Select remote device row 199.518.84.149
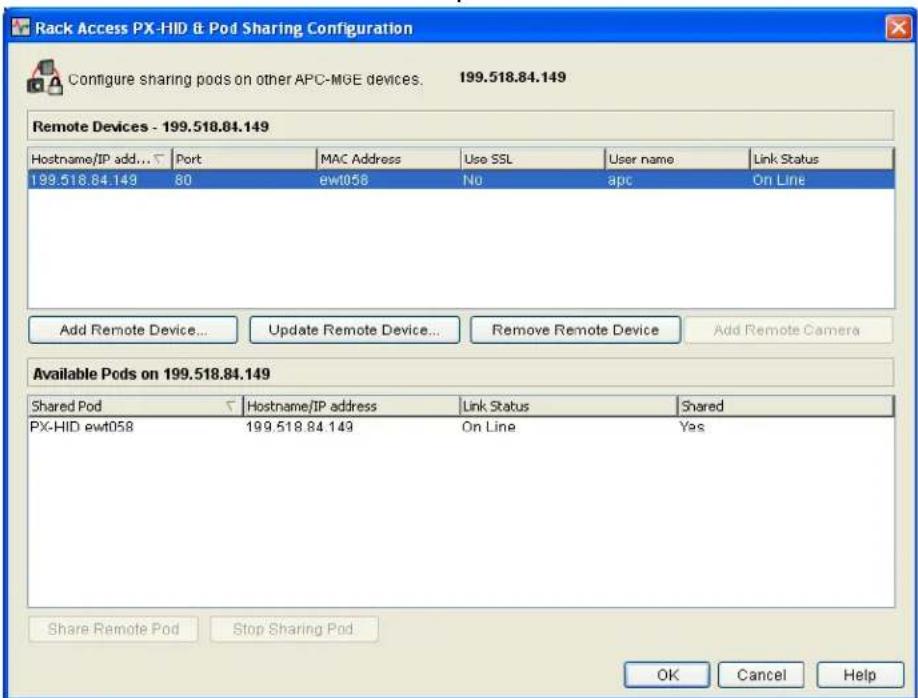The image size is (918, 698). [x=461, y=180]
